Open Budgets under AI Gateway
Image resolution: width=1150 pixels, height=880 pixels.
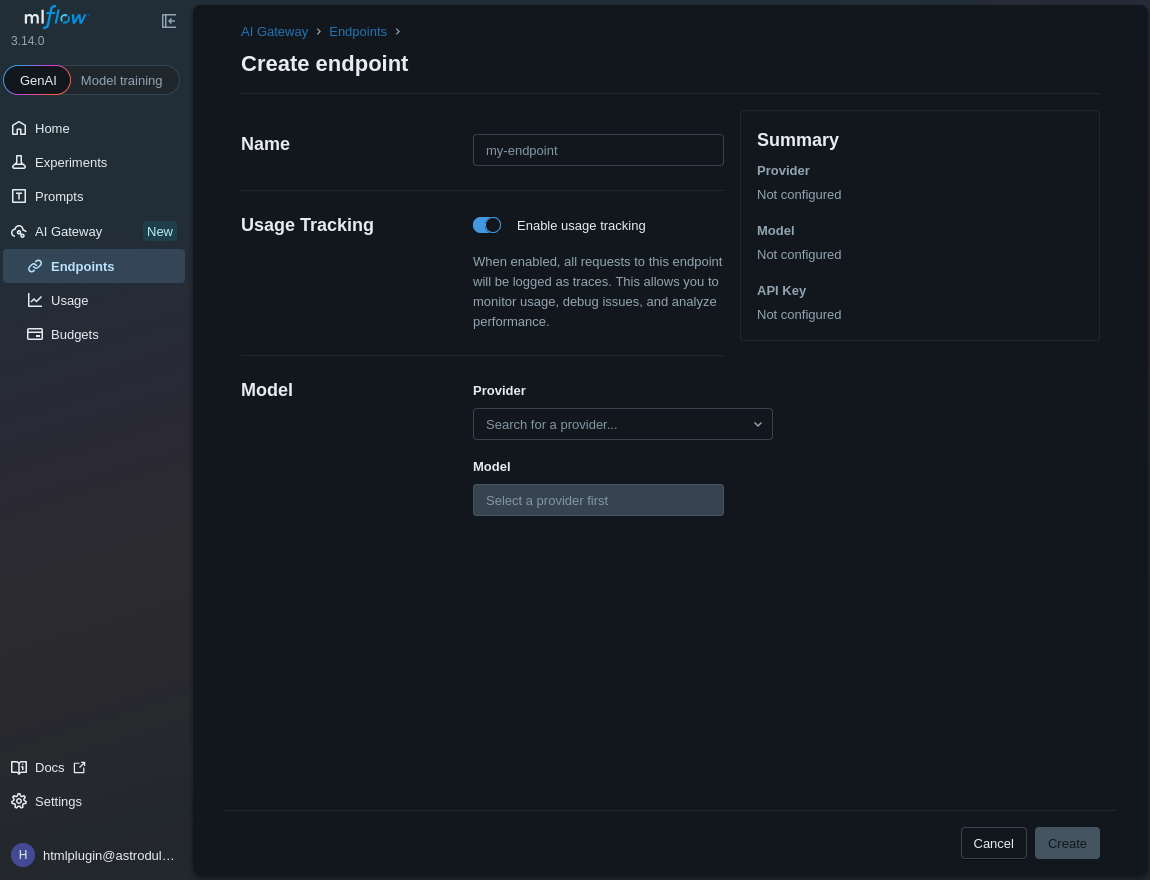(94, 334)
